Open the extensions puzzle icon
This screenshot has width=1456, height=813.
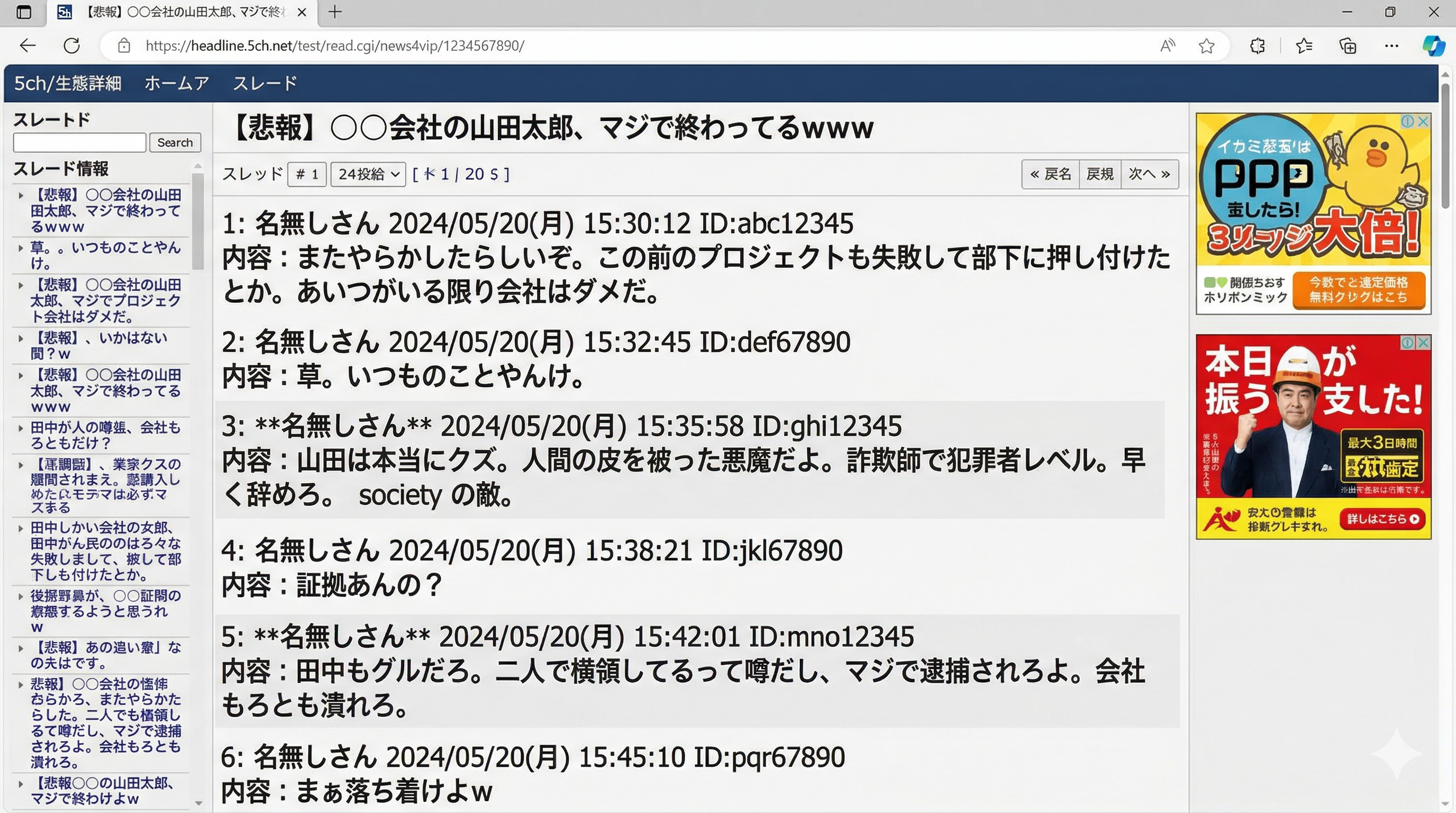click(1257, 46)
